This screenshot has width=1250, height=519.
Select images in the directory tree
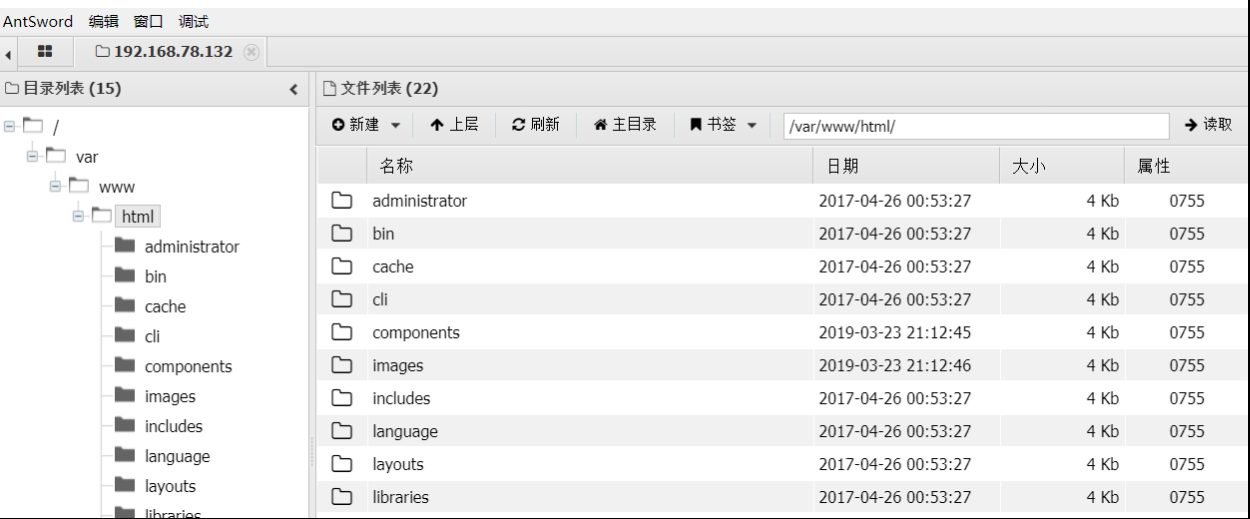pyautogui.click(x=170, y=397)
